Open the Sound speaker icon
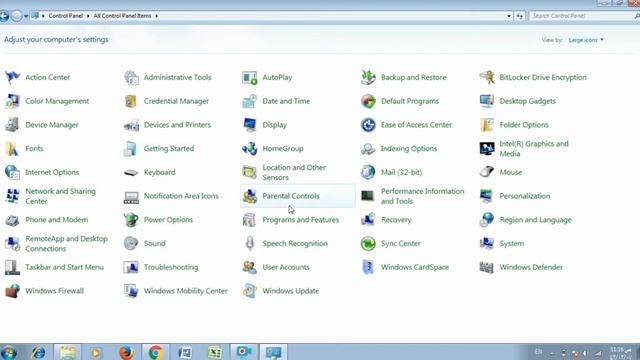 [131, 243]
